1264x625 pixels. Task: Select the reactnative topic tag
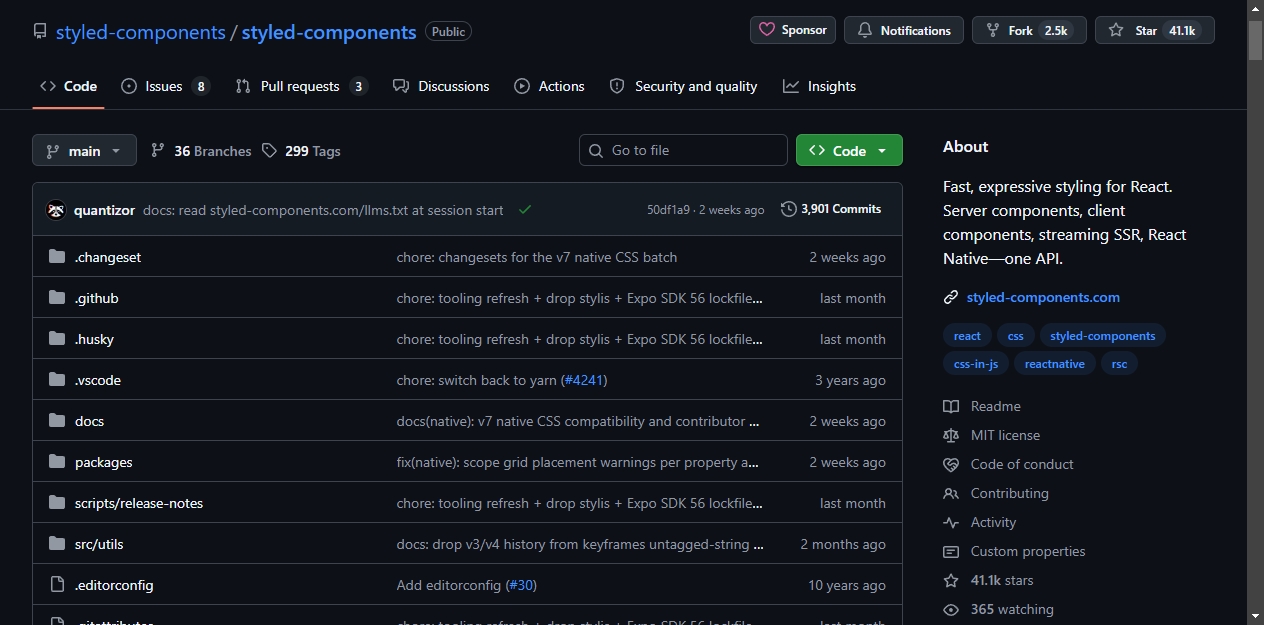tap(1055, 364)
